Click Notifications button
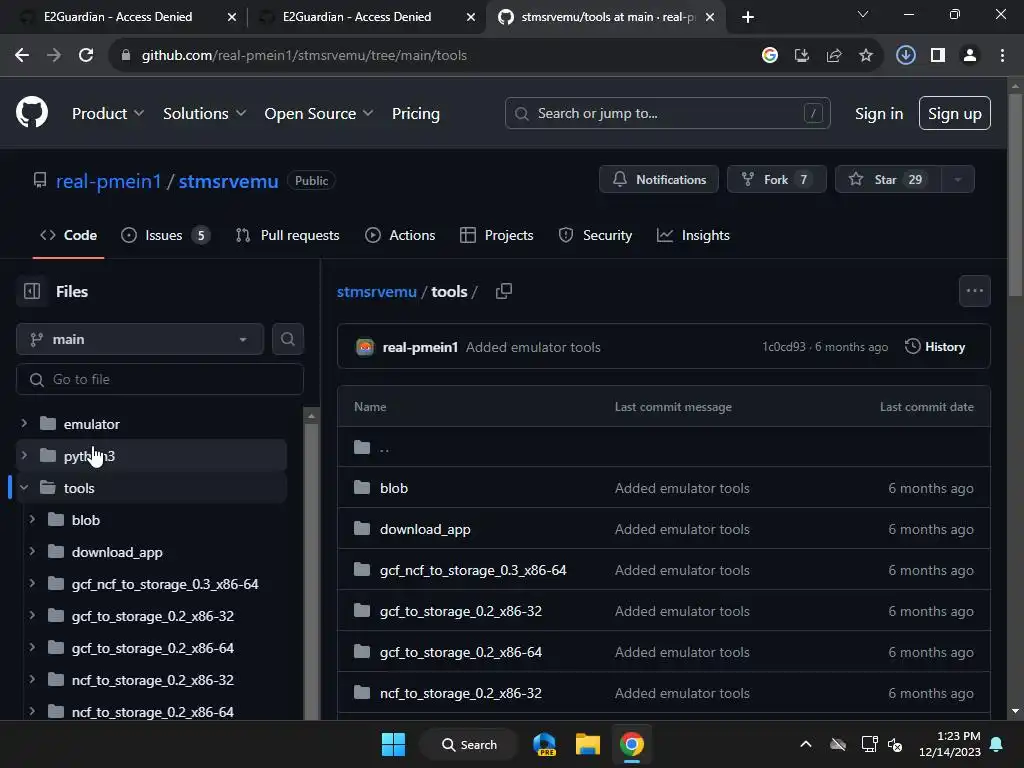Viewport: 1024px width, 768px height. coord(659,180)
